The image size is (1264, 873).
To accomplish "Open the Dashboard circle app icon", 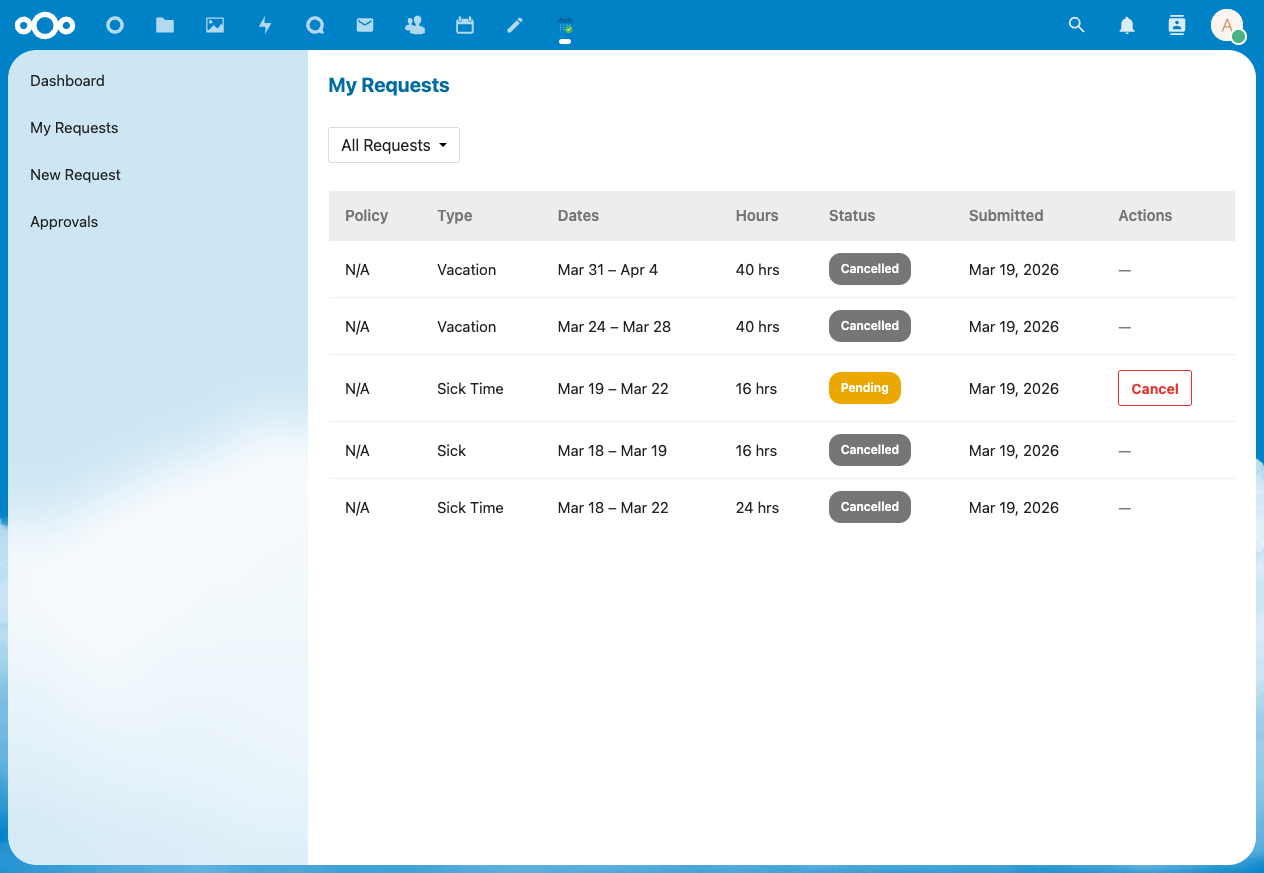I will click(115, 25).
